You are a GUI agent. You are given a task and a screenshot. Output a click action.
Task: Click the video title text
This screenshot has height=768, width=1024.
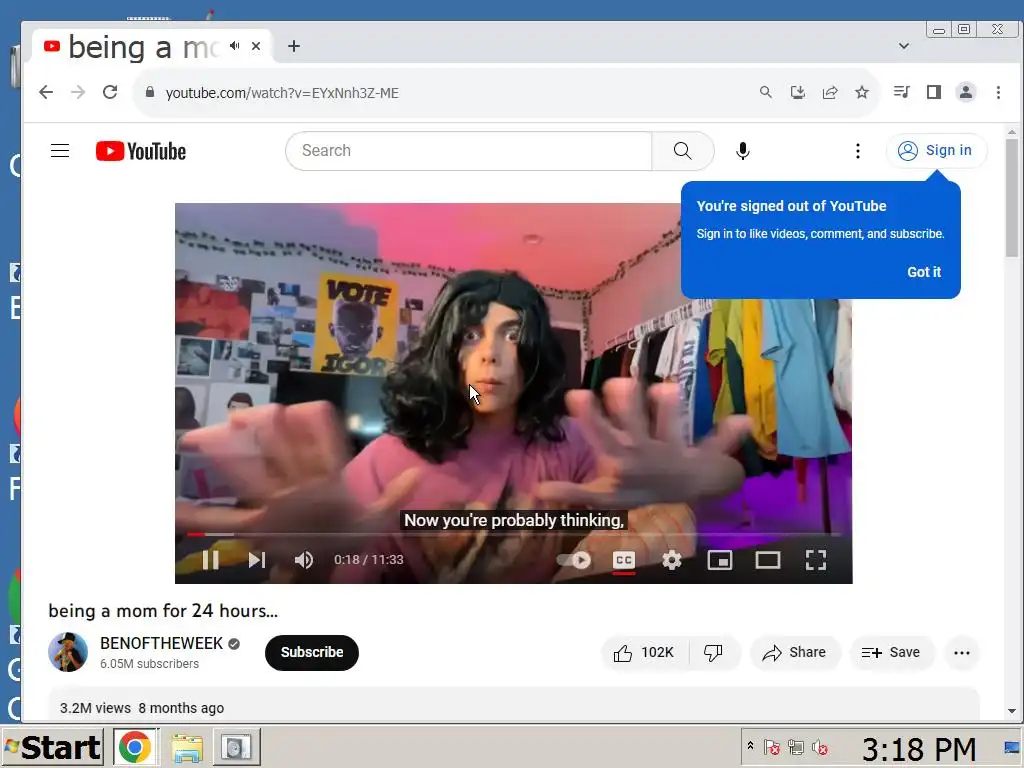coord(163,611)
